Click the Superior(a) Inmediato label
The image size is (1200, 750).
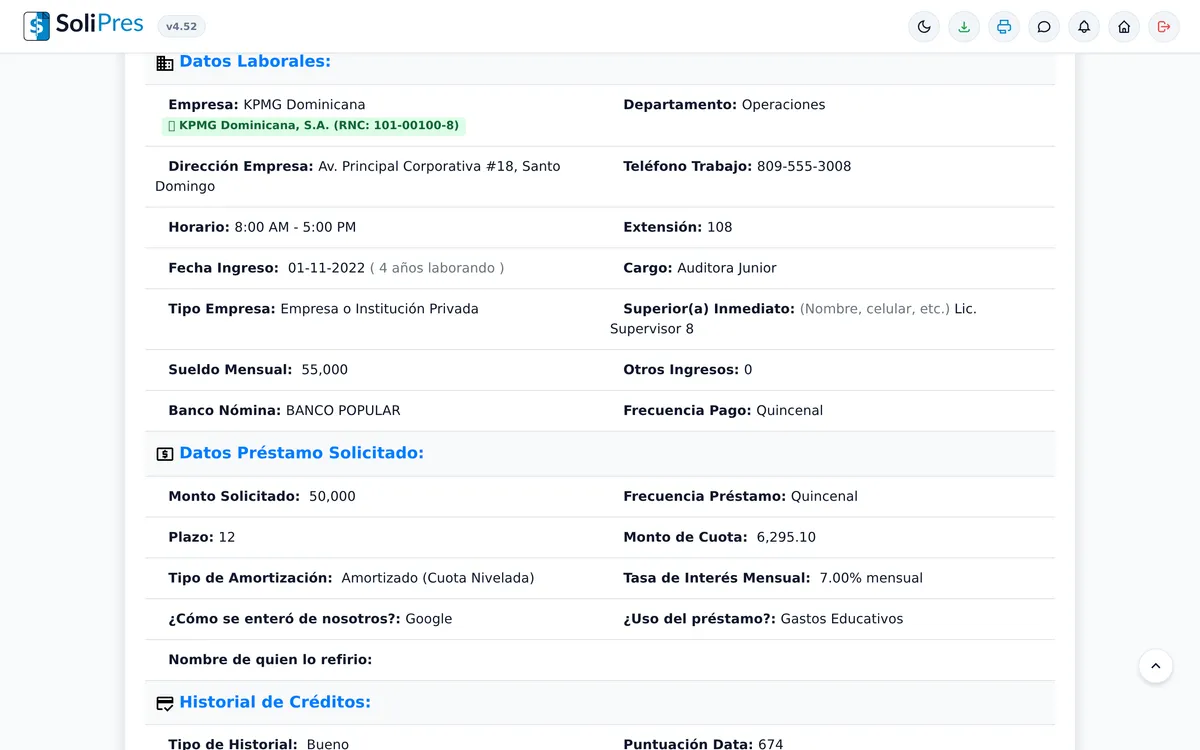click(709, 309)
